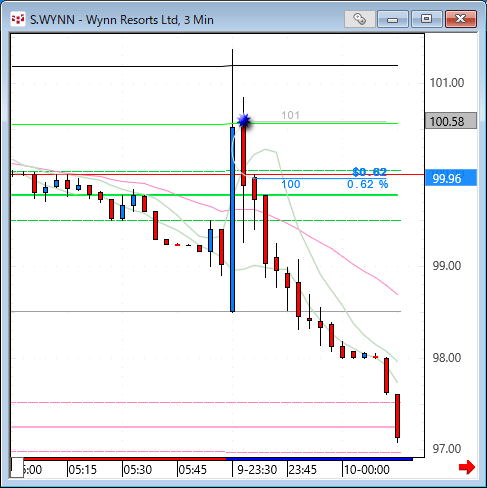Viewport: 487px width, 488px height.
Task: Click the red scroll-right arrow
Action: pyautogui.click(x=467, y=467)
